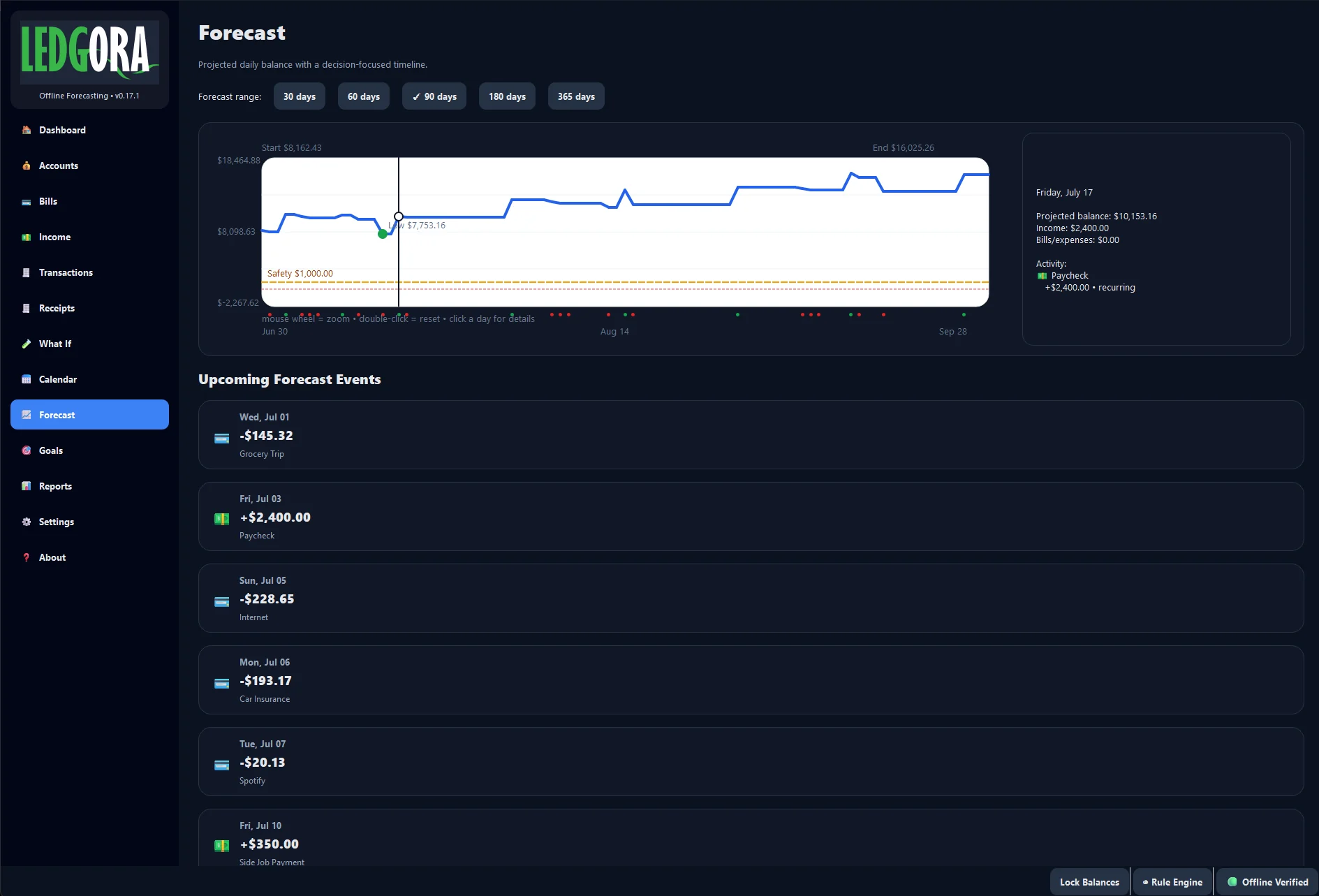Click the hollow selected-day marker on chart

click(x=399, y=216)
